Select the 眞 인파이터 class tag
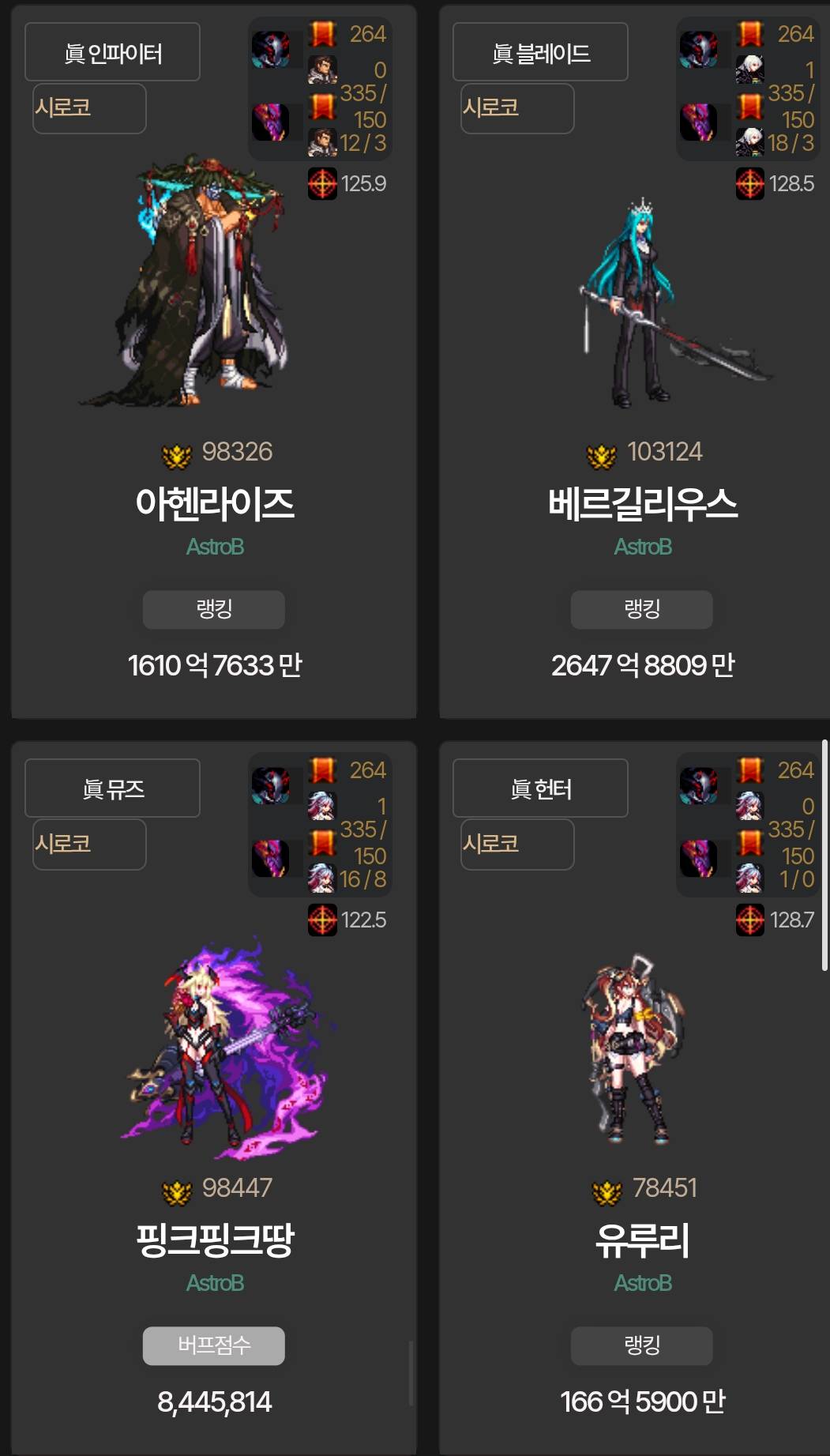This screenshot has height=1456, width=830. pyautogui.click(x=112, y=52)
